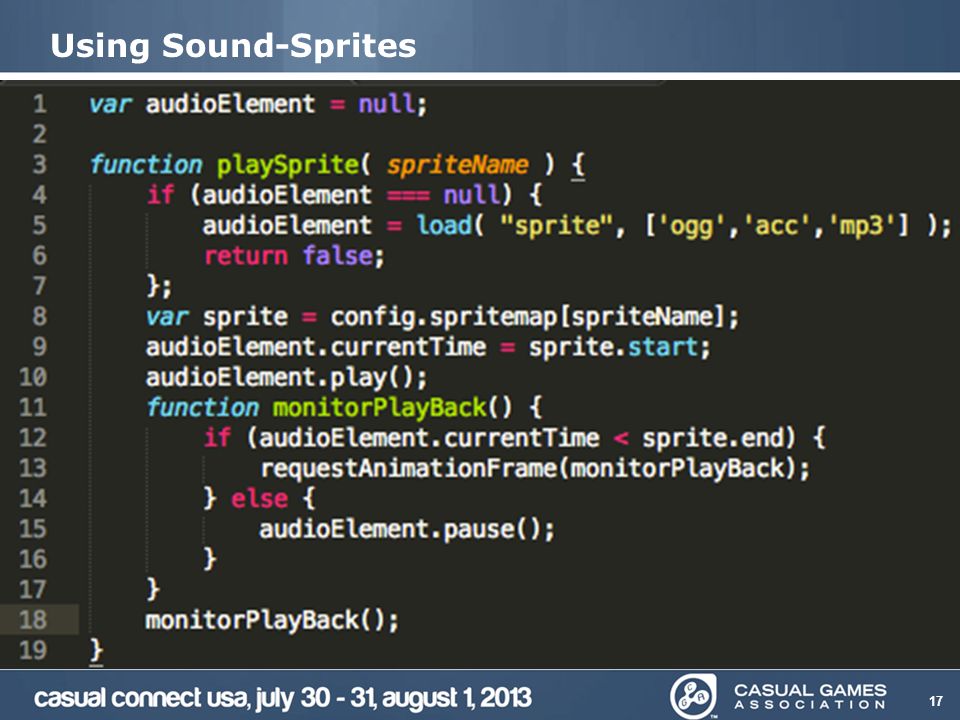The height and width of the screenshot is (720, 960).
Task: Click the 'else' keyword on line 14
Action: (259, 498)
